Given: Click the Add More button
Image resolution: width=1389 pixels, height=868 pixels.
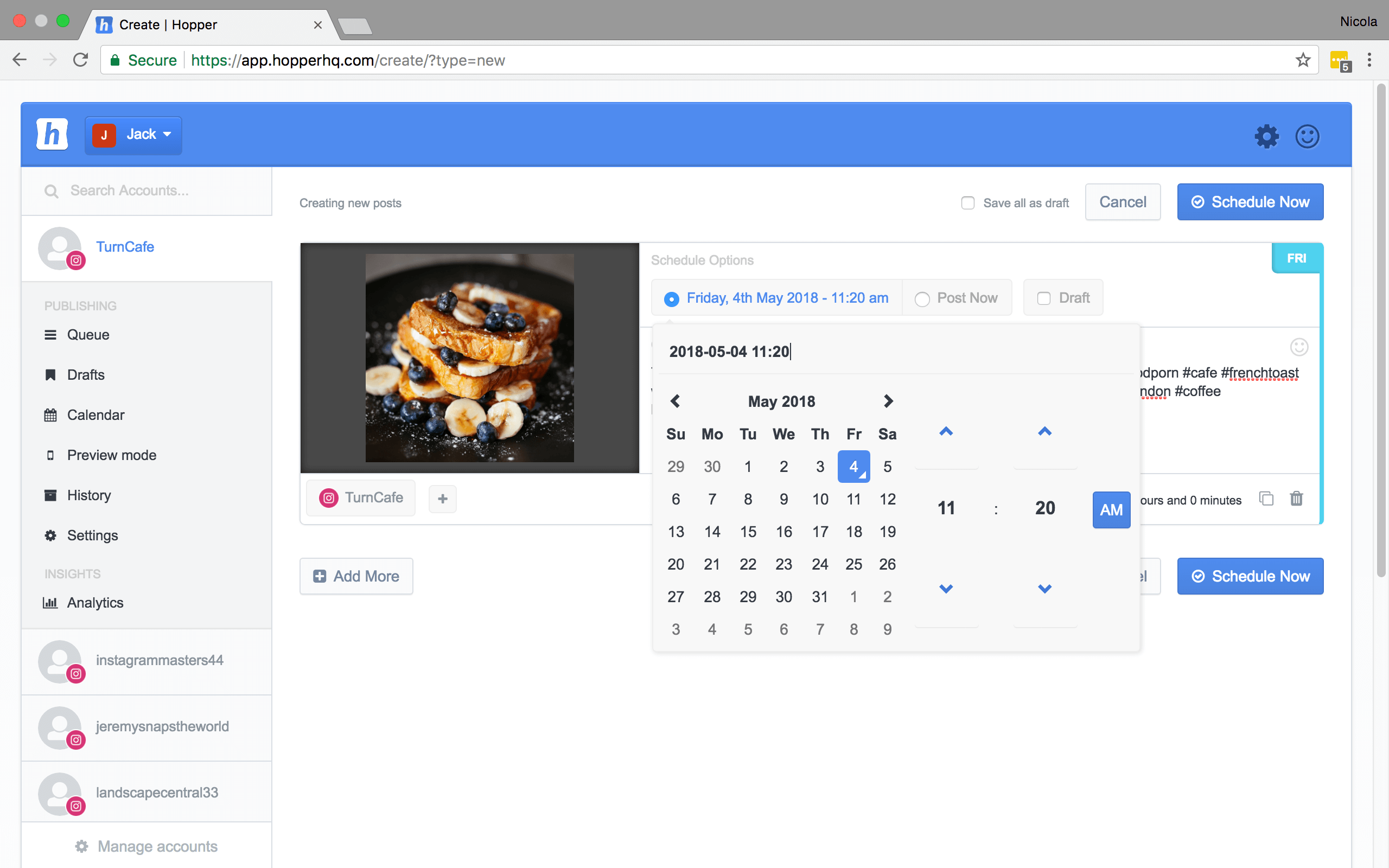Looking at the screenshot, I should [x=356, y=576].
